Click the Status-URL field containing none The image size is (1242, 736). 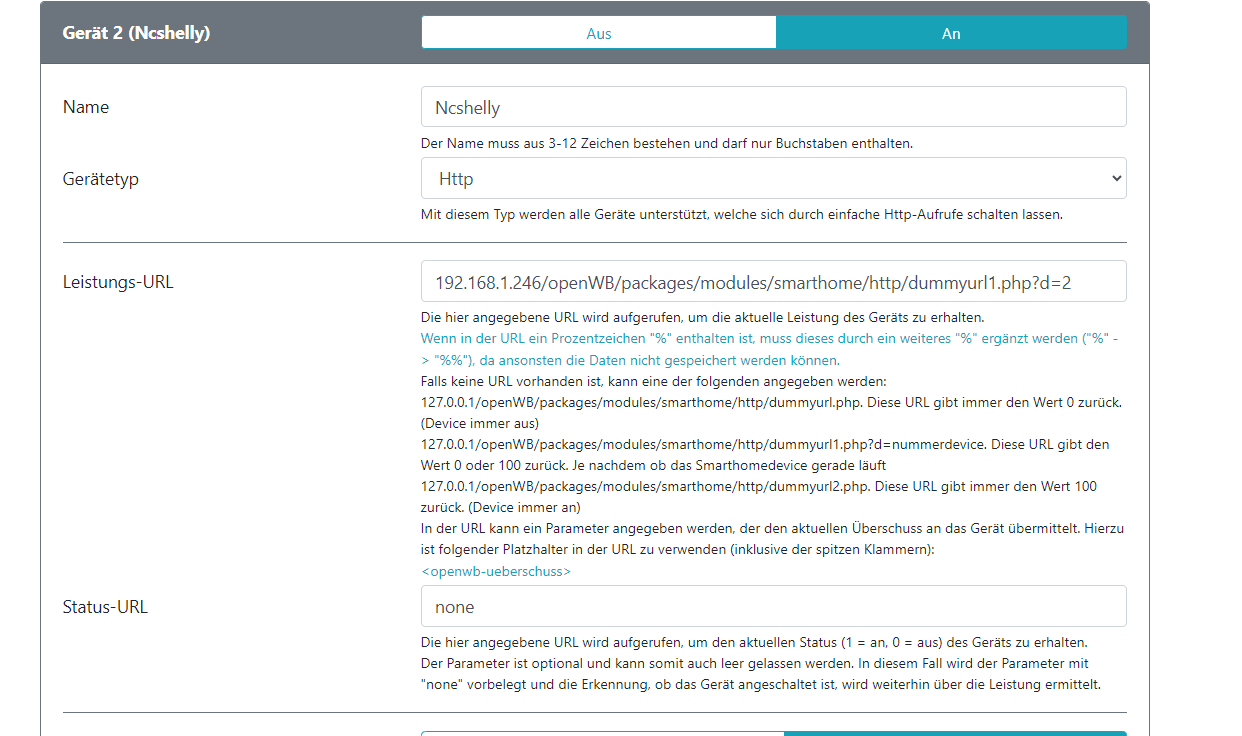[x=774, y=607]
